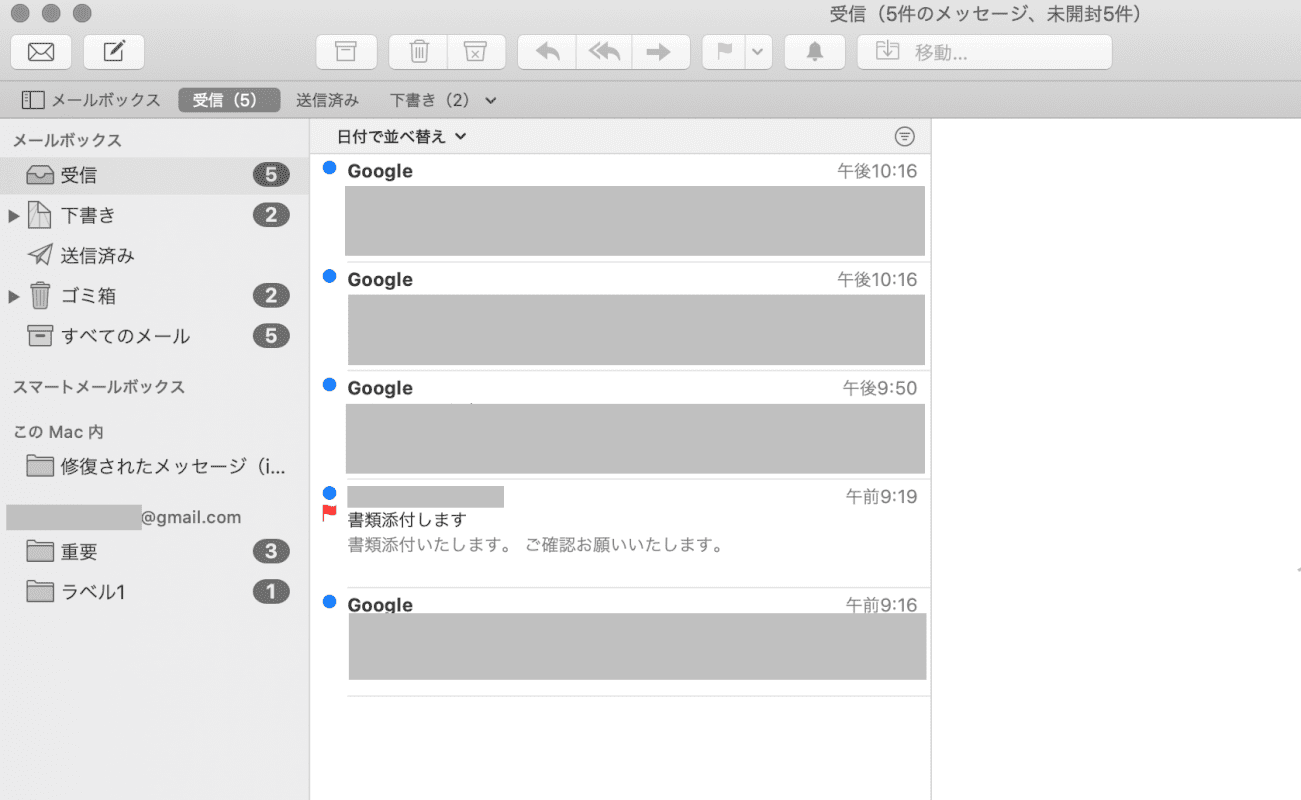Click 午前9:19 timestamp on flagged message
The height and width of the screenshot is (800, 1301).
click(x=881, y=496)
